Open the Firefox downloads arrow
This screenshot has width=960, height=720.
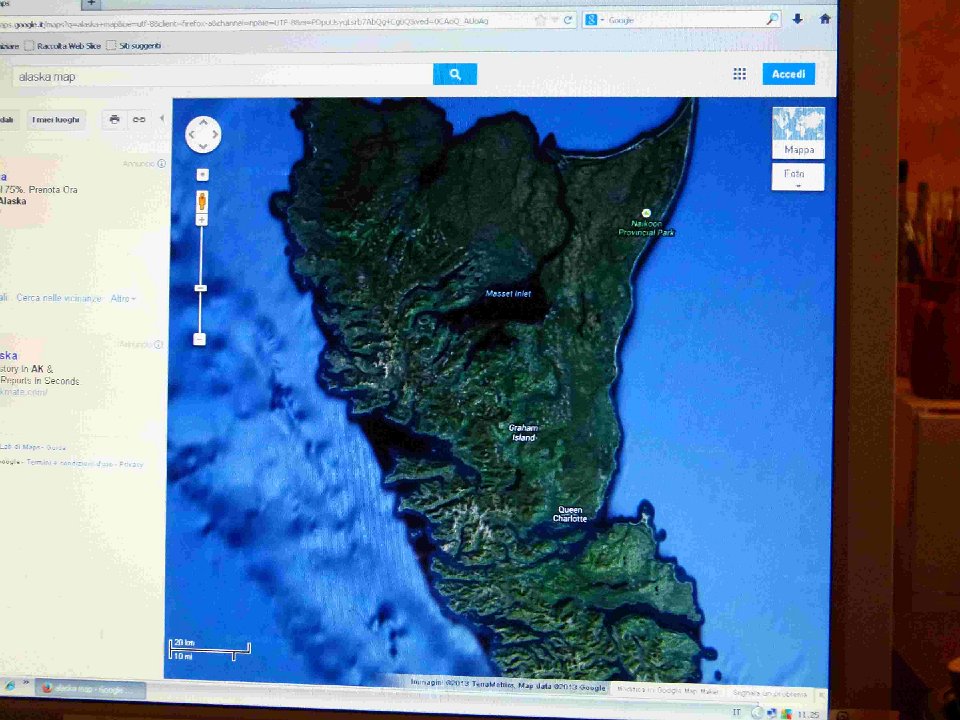pyautogui.click(x=798, y=19)
